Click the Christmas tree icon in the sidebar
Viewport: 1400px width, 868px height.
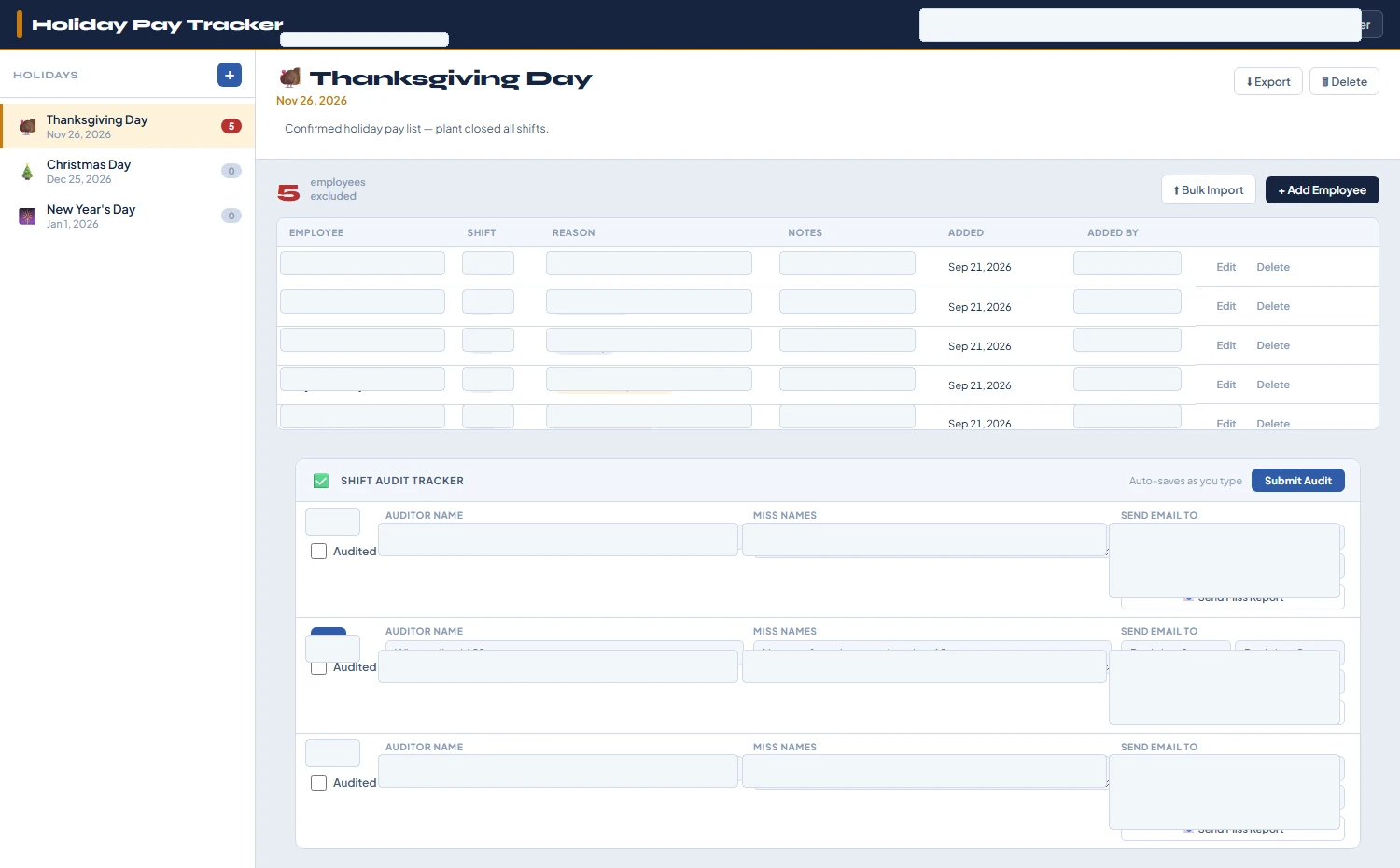coord(27,171)
